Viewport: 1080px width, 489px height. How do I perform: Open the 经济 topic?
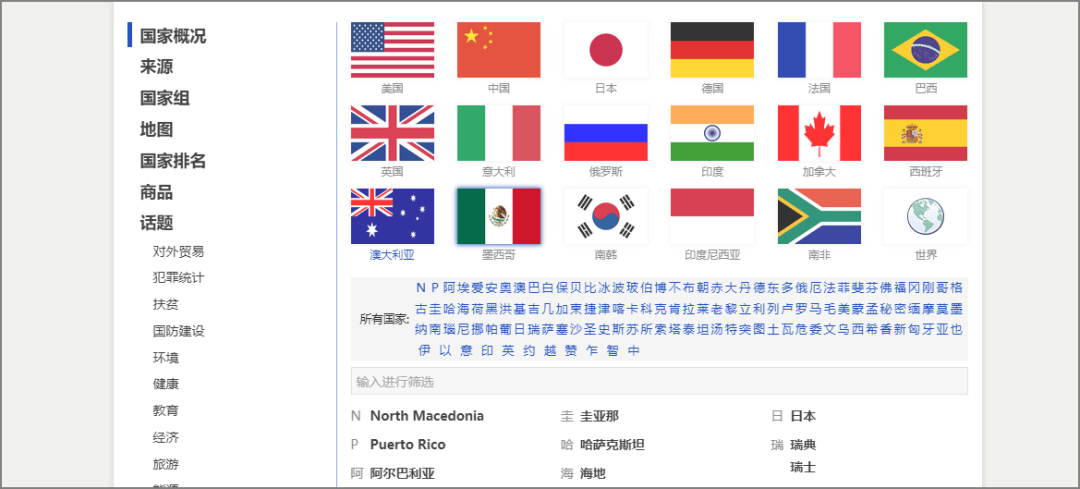tap(165, 438)
